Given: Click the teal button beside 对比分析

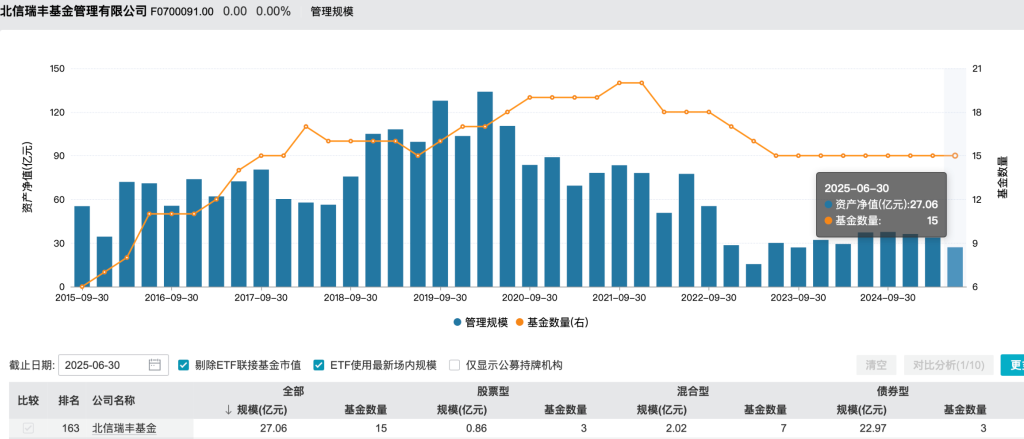Looking at the screenshot, I should click(x=1012, y=365).
